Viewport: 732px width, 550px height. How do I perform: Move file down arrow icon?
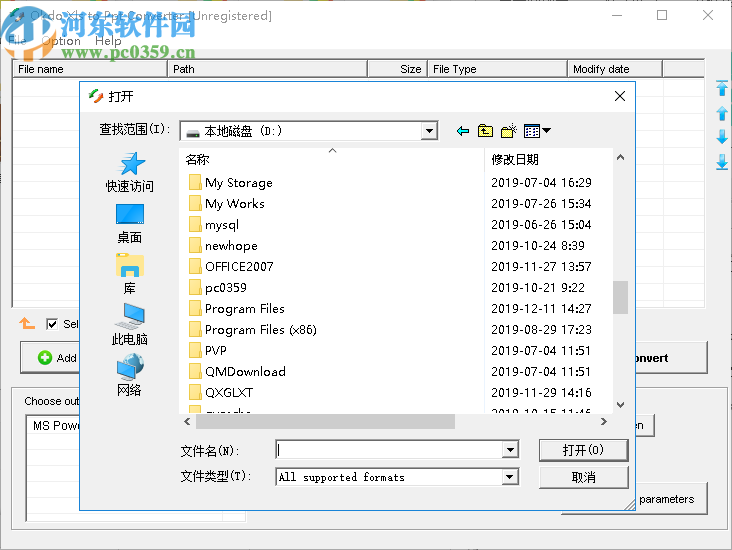click(722, 137)
